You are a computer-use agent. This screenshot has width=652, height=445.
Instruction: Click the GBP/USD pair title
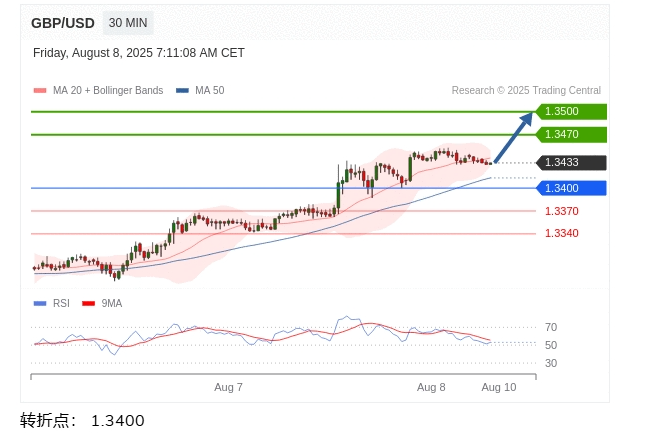(63, 23)
